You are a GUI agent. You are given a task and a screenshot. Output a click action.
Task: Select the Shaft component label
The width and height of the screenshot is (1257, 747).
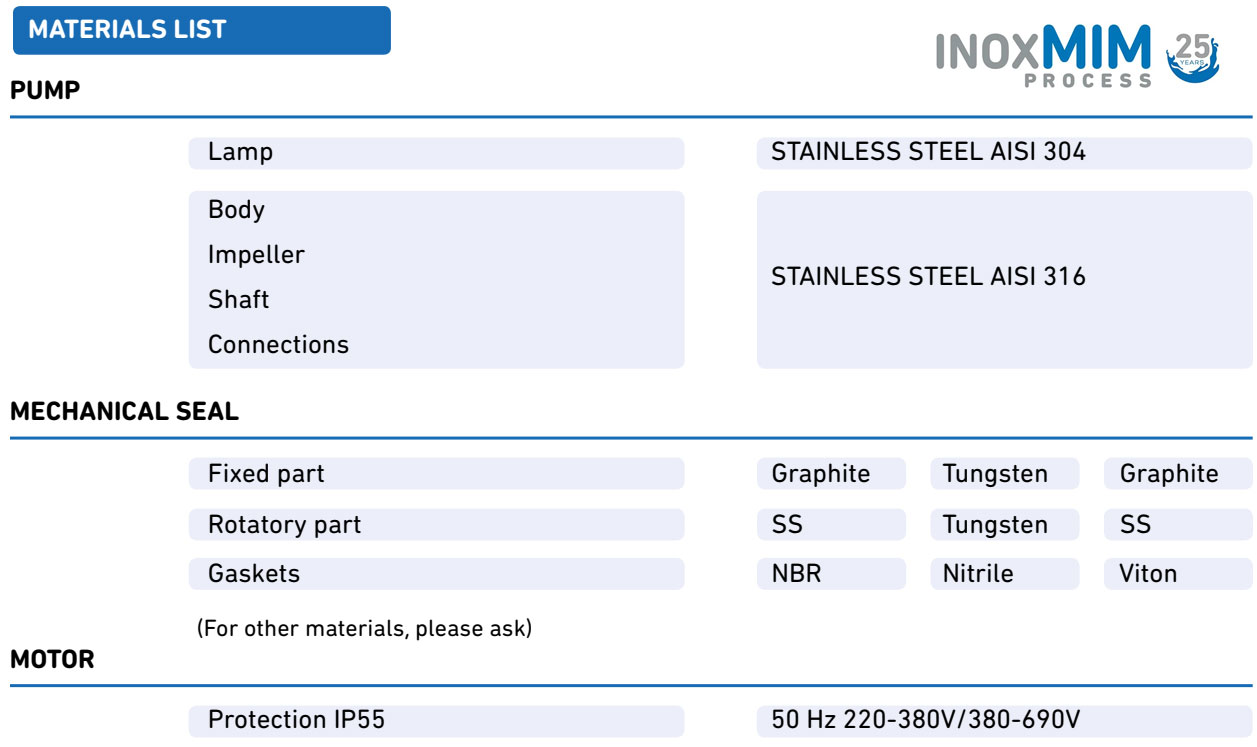click(x=239, y=300)
